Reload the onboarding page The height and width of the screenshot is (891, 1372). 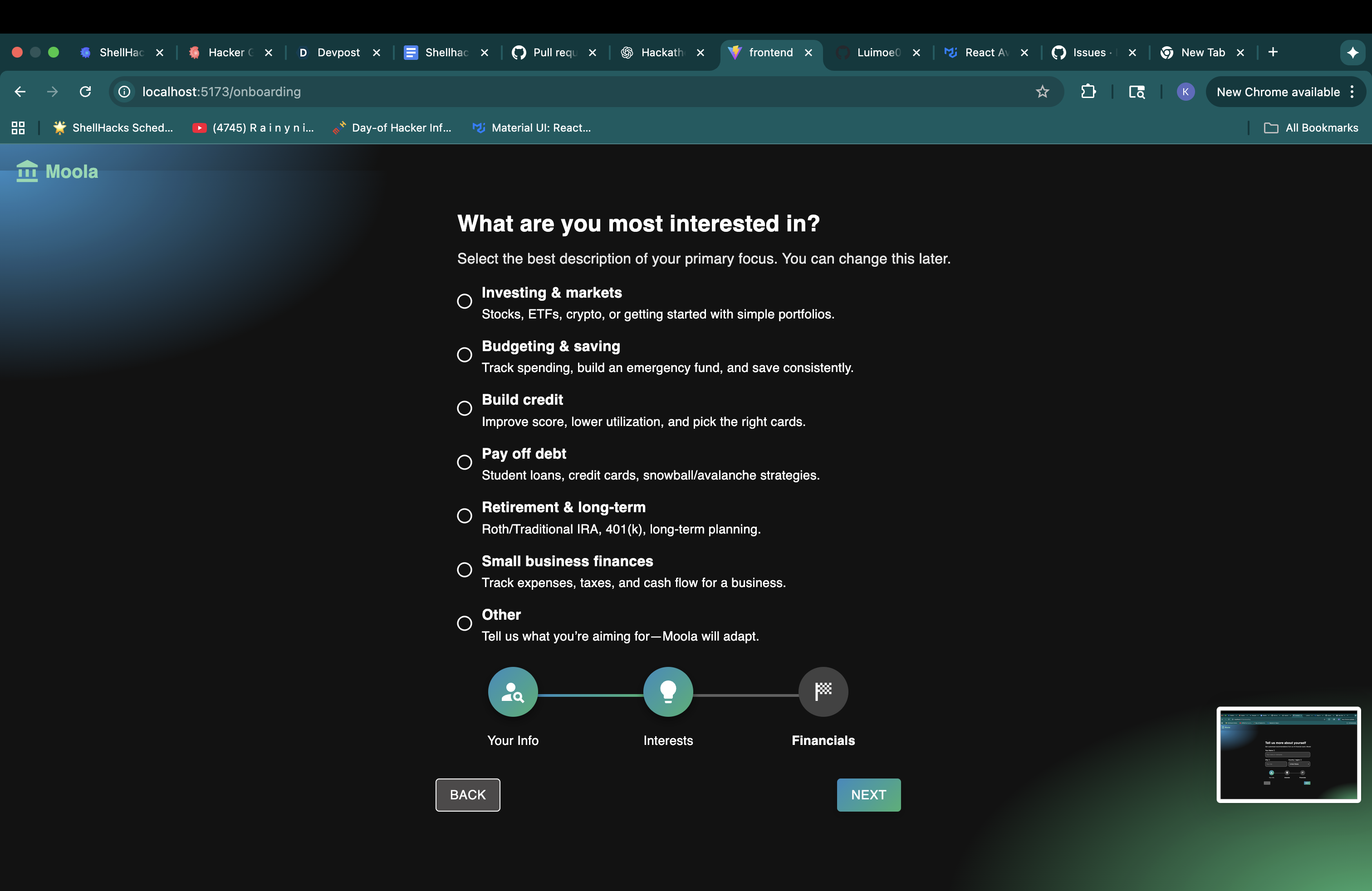85,92
